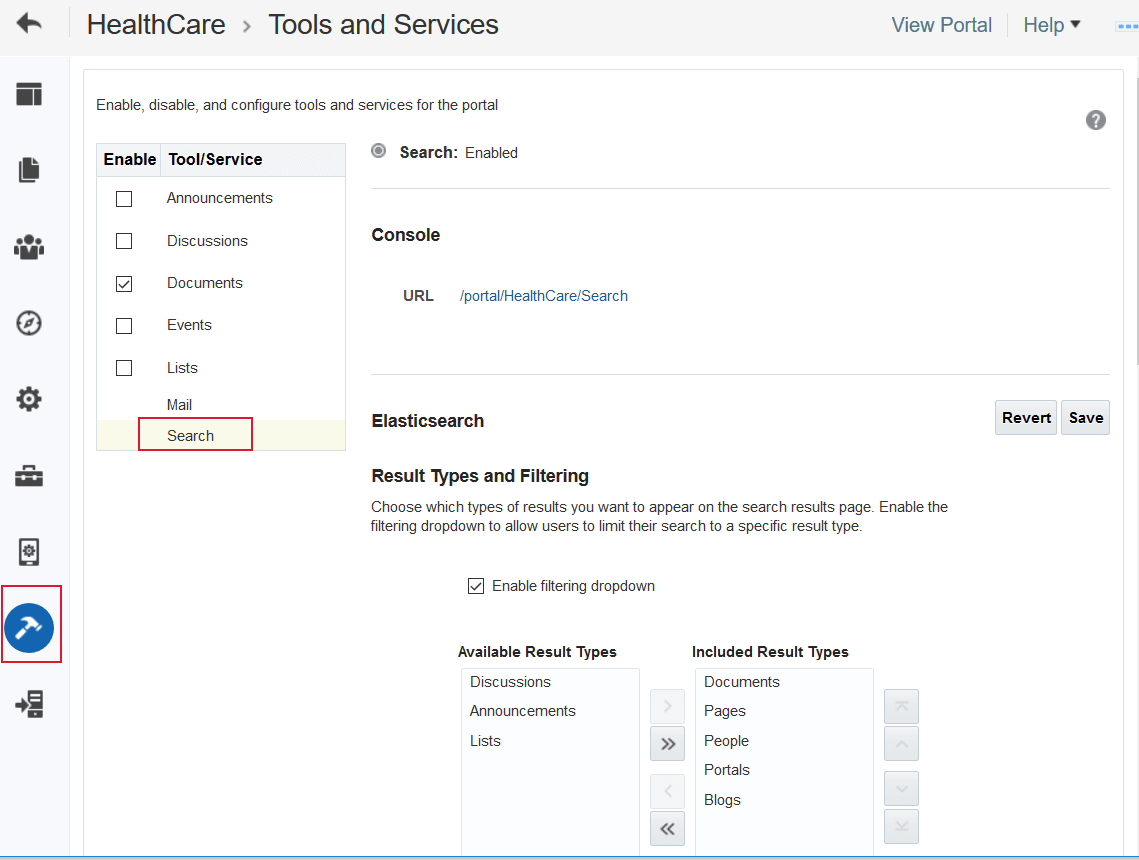Open the toolbox assets sidebar icon
Screen dimensions: 1139x860
tap(29, 476)
